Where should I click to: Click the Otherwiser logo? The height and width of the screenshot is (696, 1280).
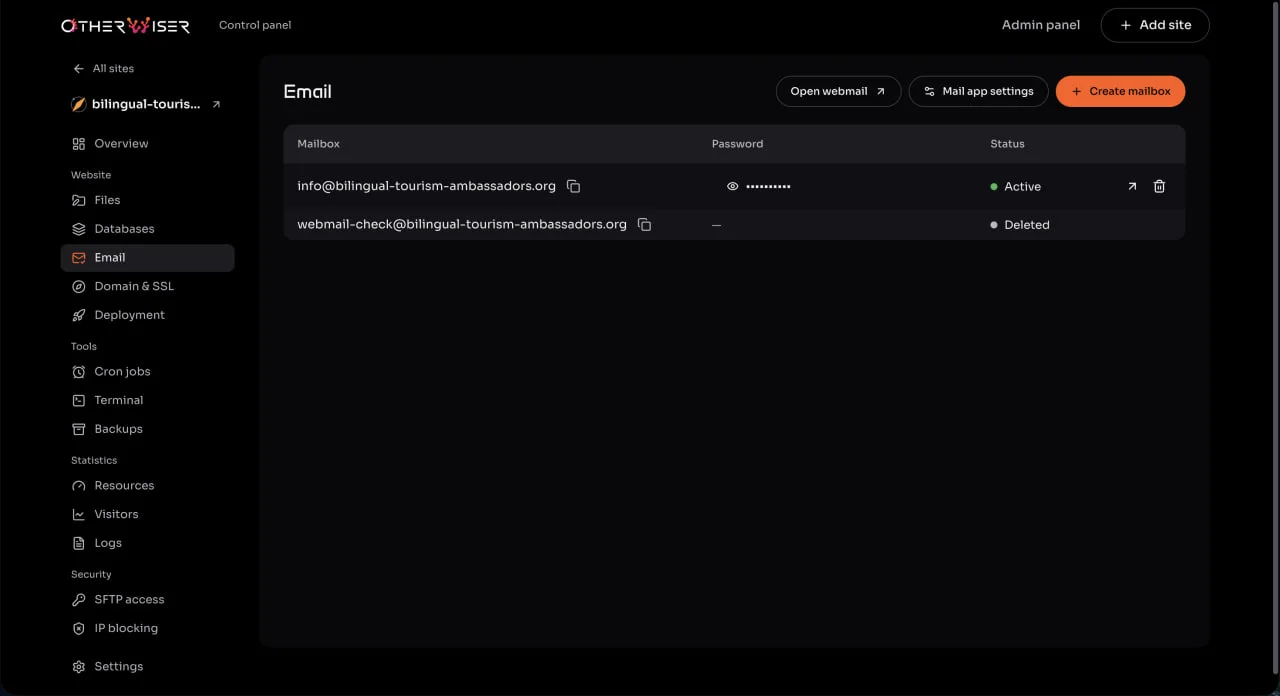(x=125, y=25)
